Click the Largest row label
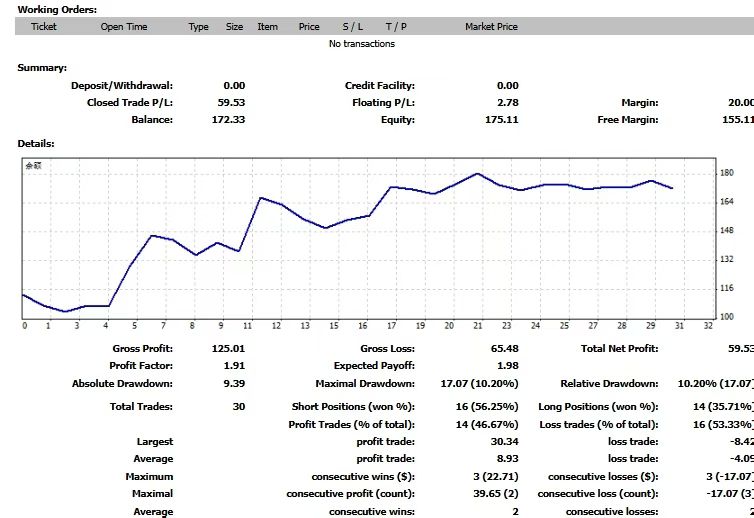The height and width of the screenshot is (518, 754). point(154,442)
